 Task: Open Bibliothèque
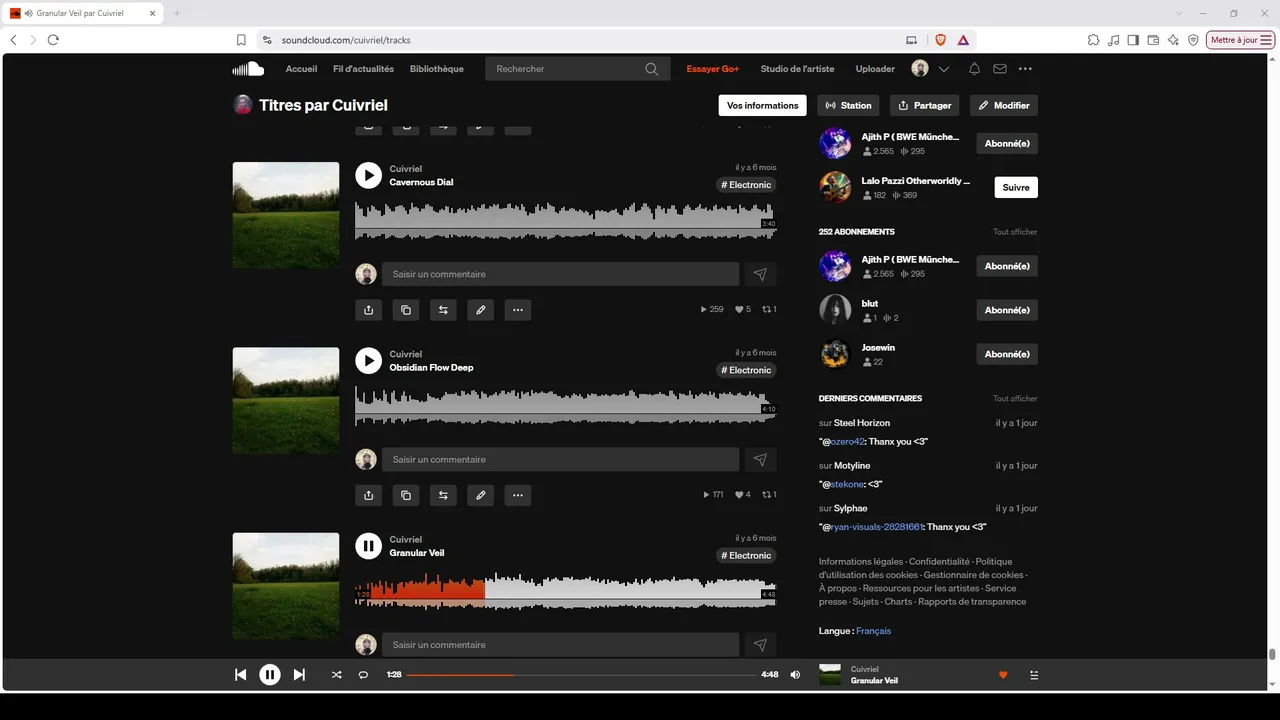(437, 69)
